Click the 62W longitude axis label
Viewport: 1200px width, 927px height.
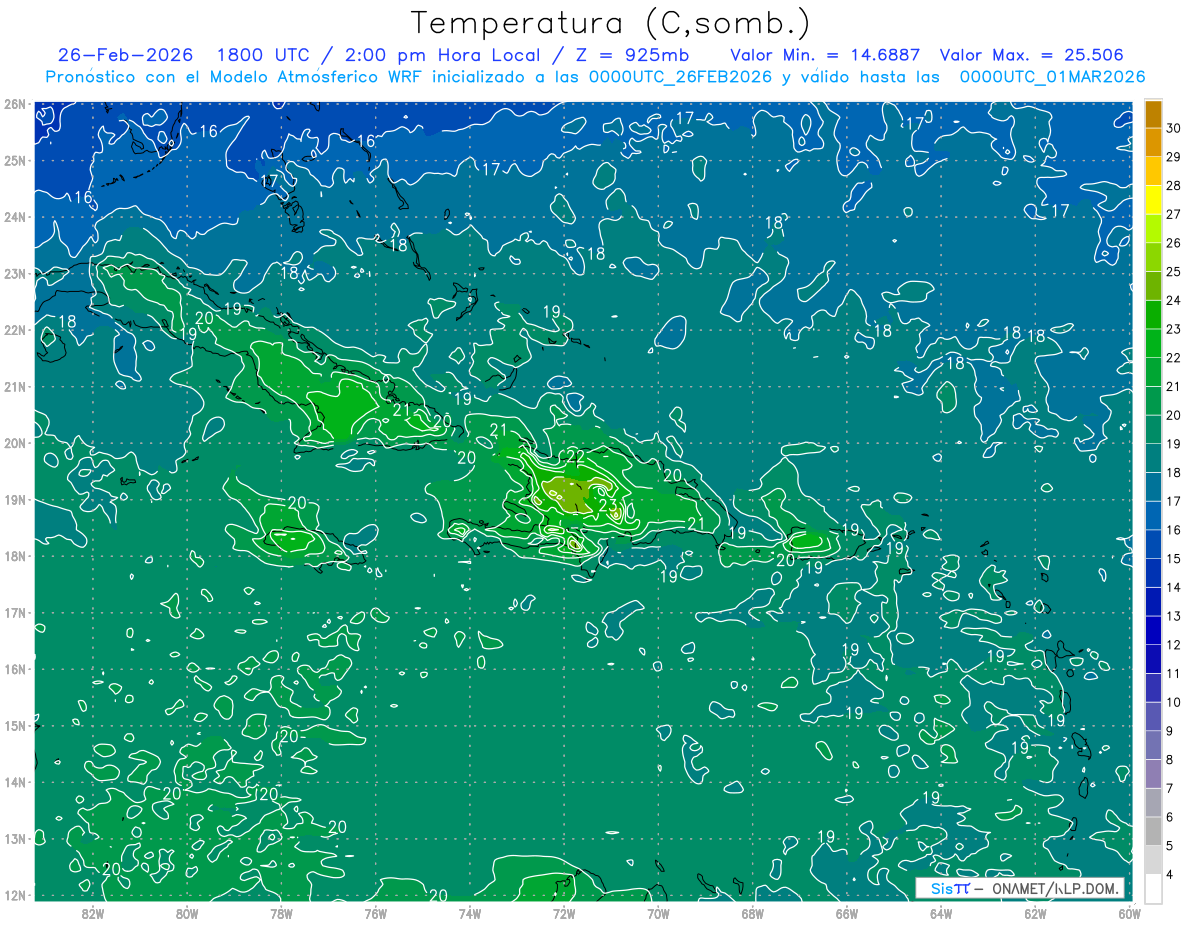coord(1035,912)
